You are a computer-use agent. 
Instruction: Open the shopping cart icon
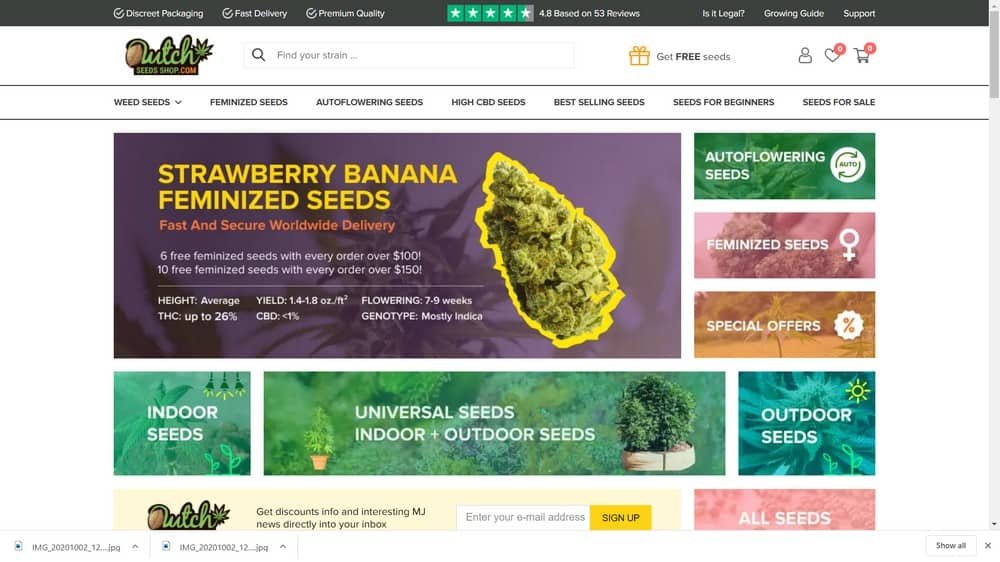(862, 55)
